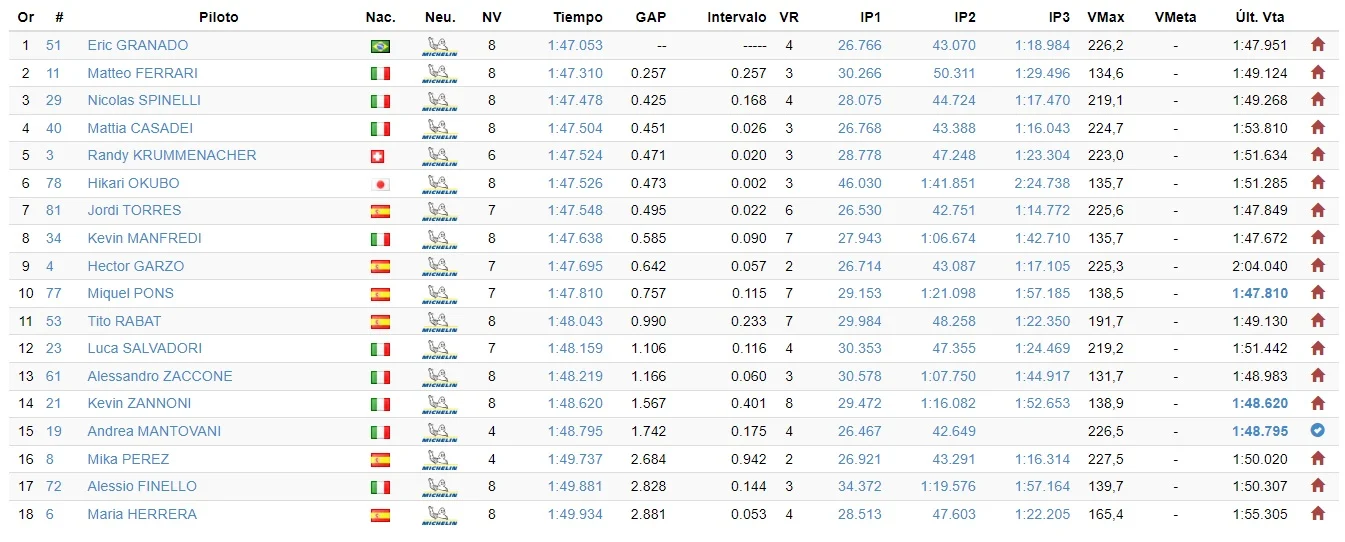
Task: Click lap time 1:49.934 for HERRERA
Action: click(x=575, y=514)
